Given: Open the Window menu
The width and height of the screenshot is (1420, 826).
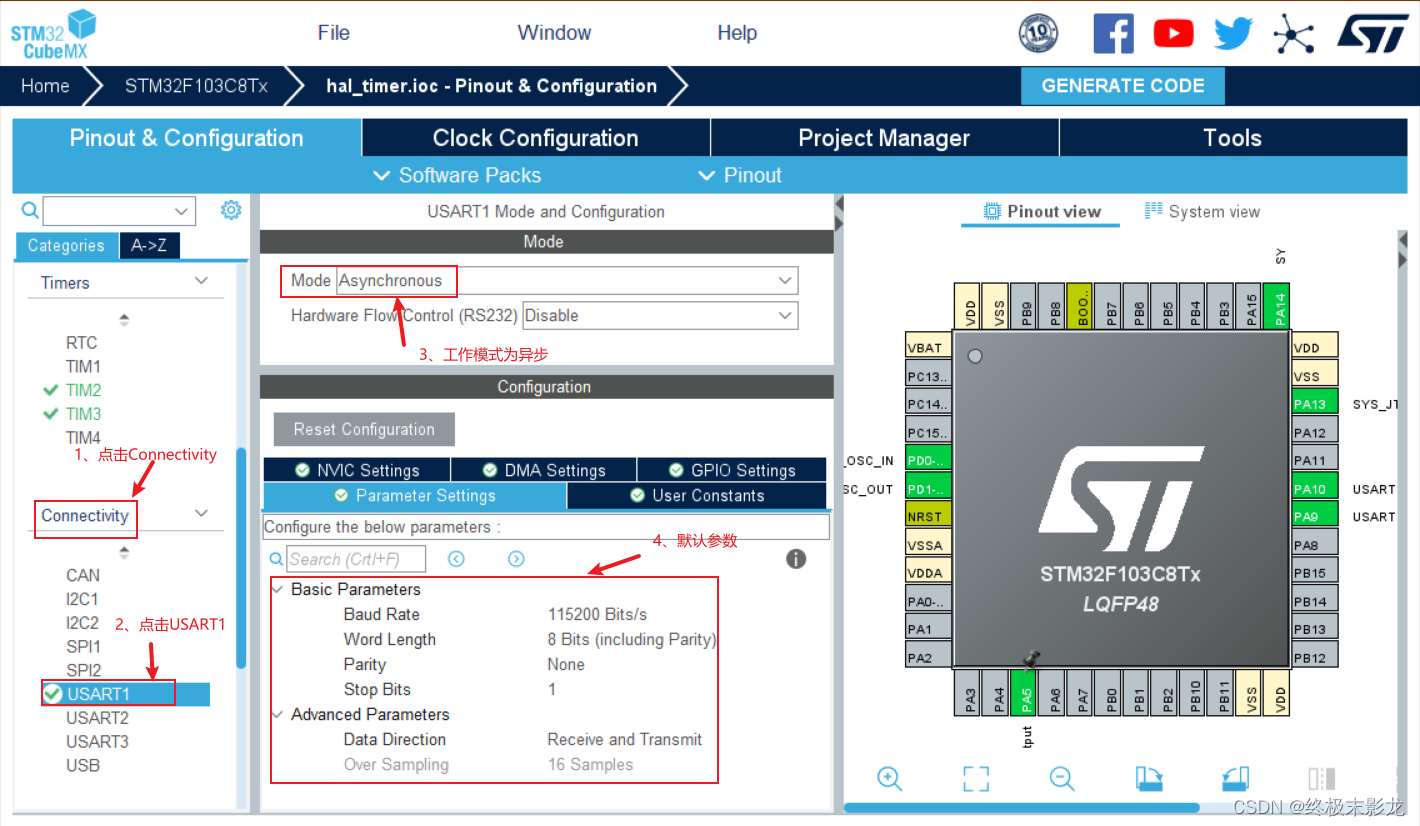Looking at the screenshot, I should 554,33.
